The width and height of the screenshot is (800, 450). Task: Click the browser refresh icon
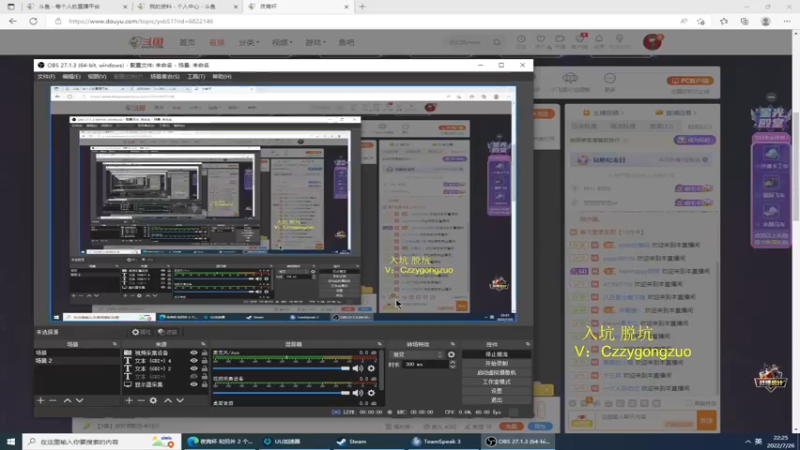point(33,21)
